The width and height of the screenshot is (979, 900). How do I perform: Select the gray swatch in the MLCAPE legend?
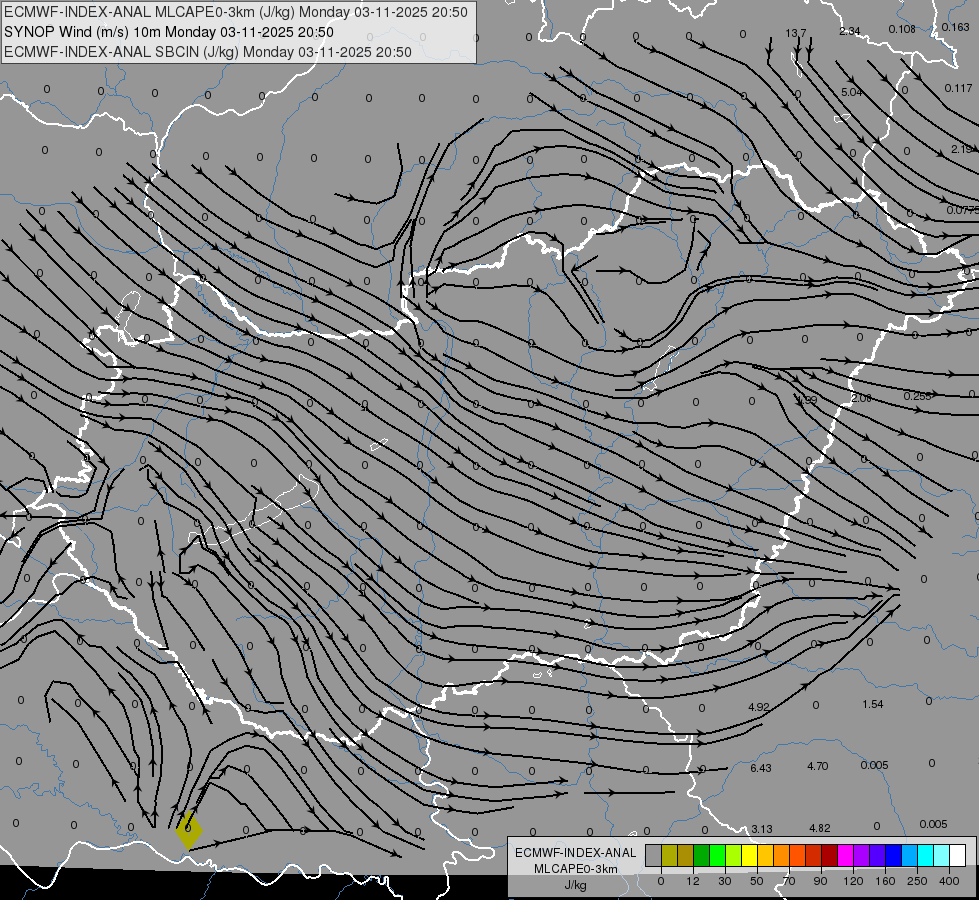653,856
